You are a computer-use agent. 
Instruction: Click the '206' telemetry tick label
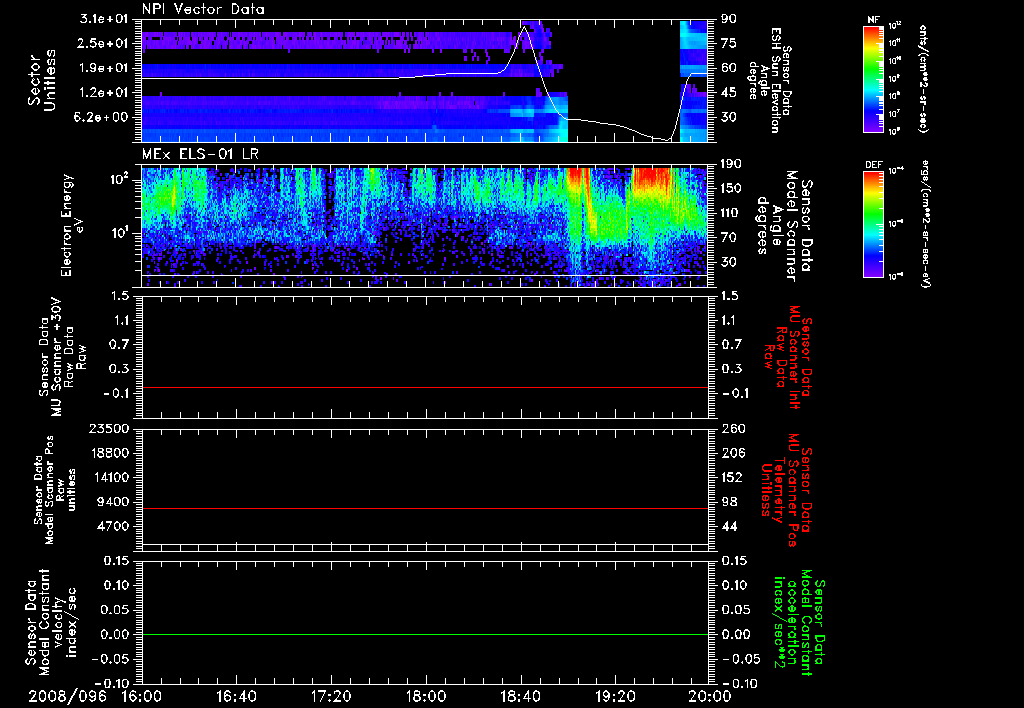pos(732,453)
